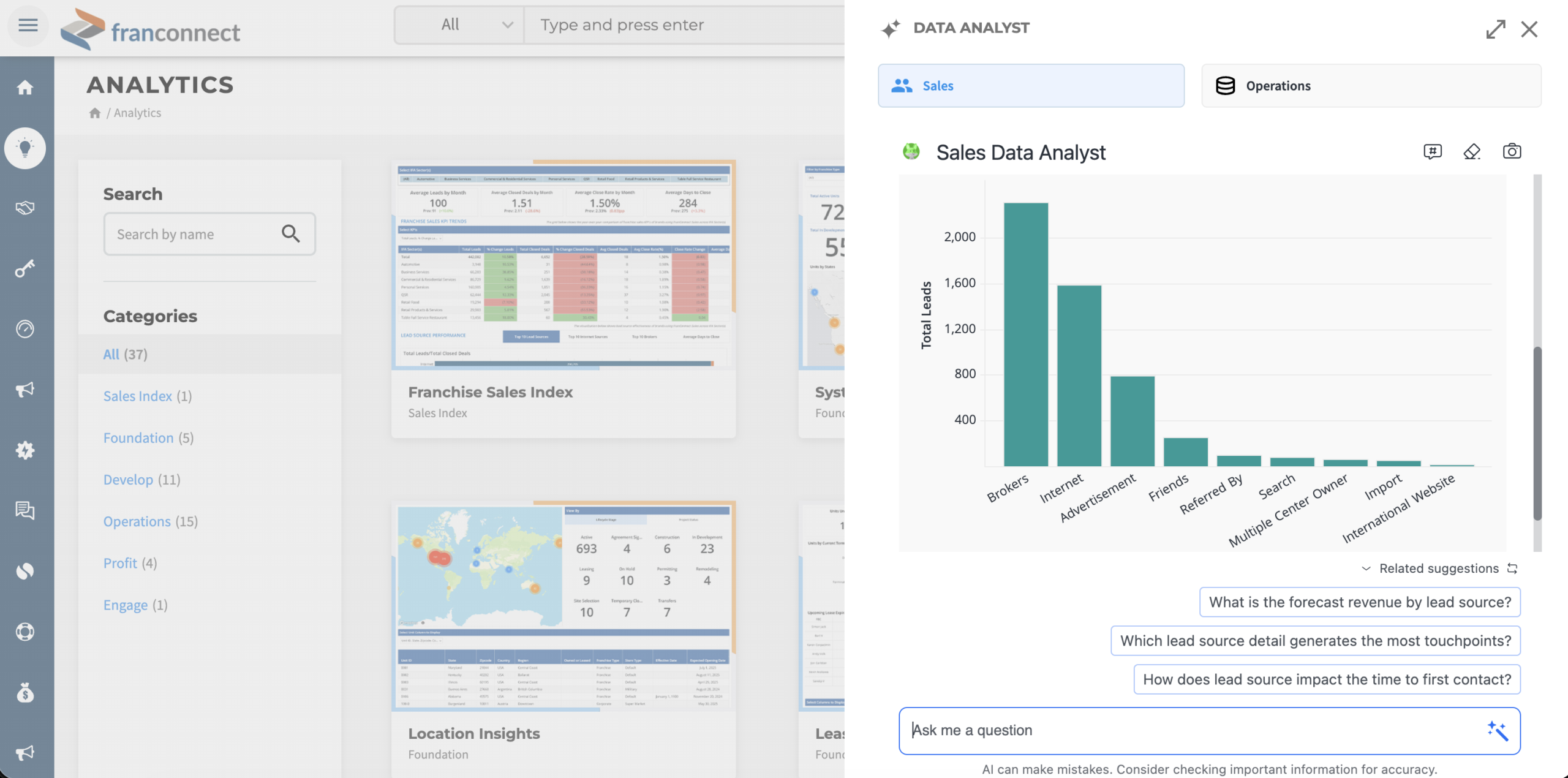This screenshot has height=778, width=1568.
Task: Click the Ask me a question field
Action: pos(1188,730)
